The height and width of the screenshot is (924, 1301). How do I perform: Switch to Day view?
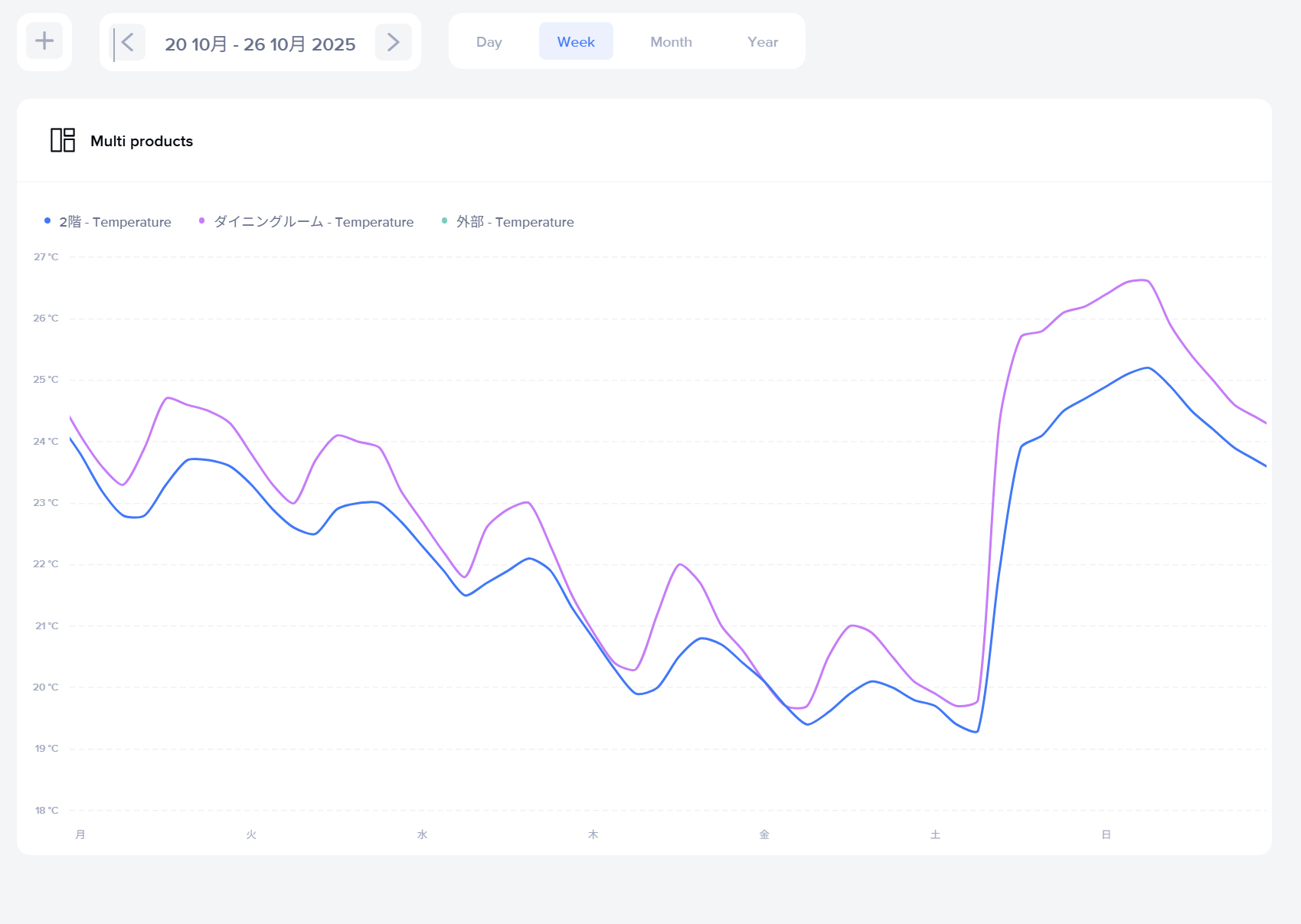[489, 42]
